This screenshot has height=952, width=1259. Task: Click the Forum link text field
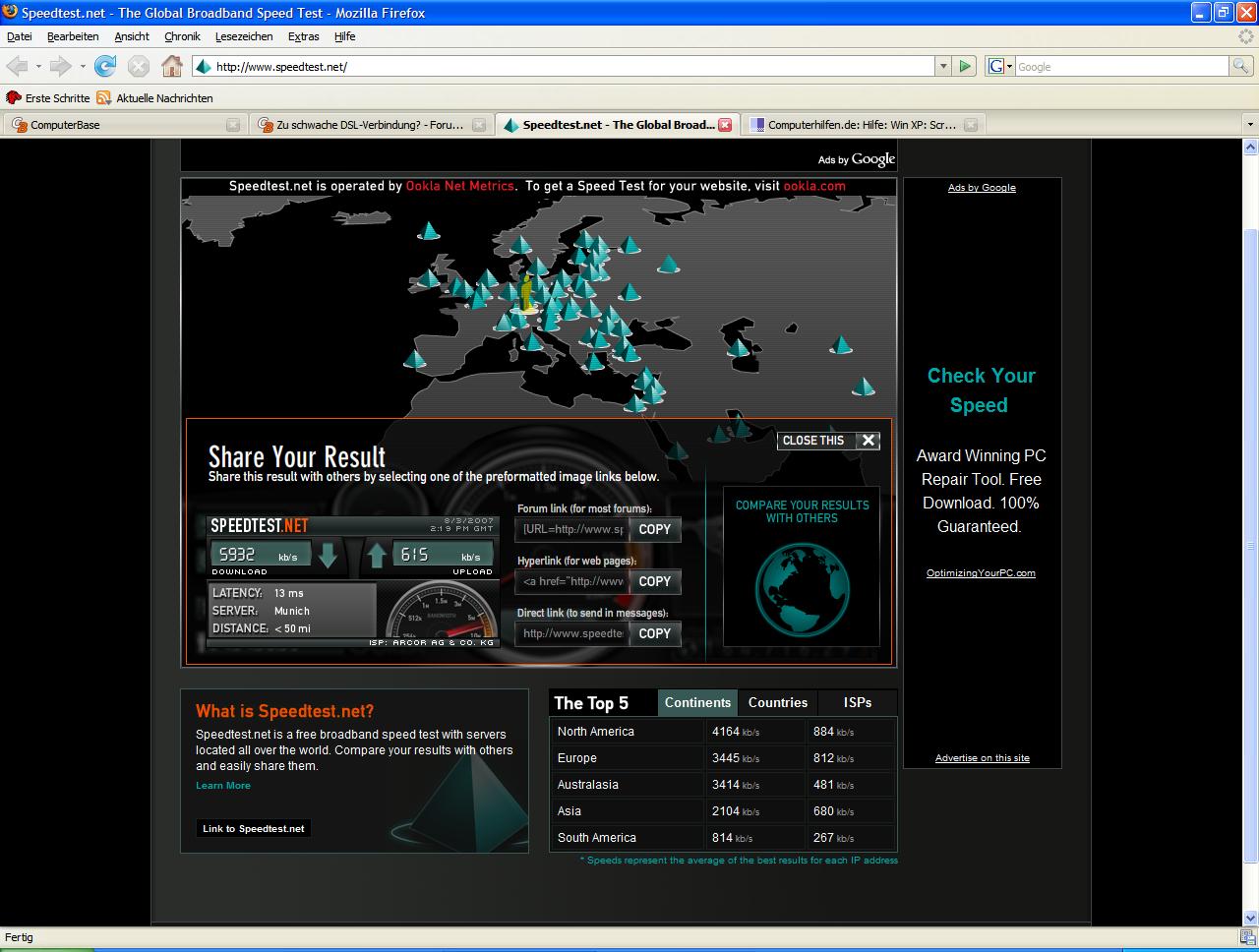(572, 529)
